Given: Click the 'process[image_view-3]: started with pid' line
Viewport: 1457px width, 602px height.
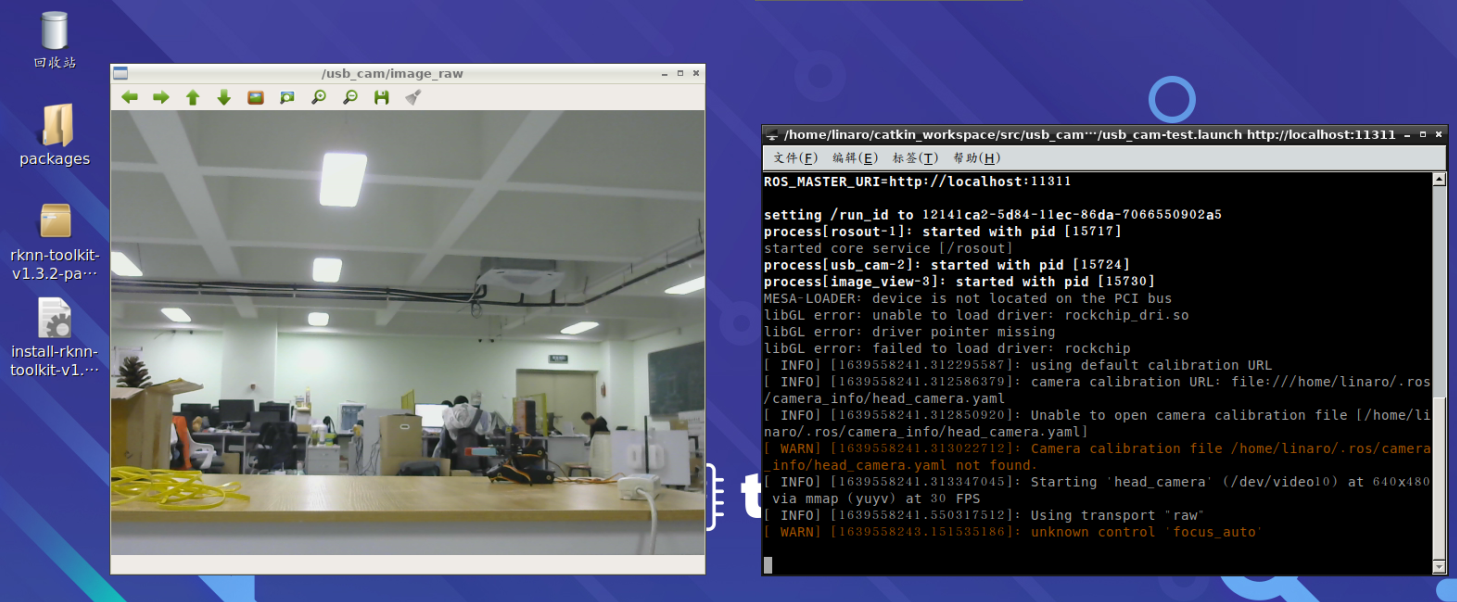Looking at the screenshot, I should [x=959, y=282].
